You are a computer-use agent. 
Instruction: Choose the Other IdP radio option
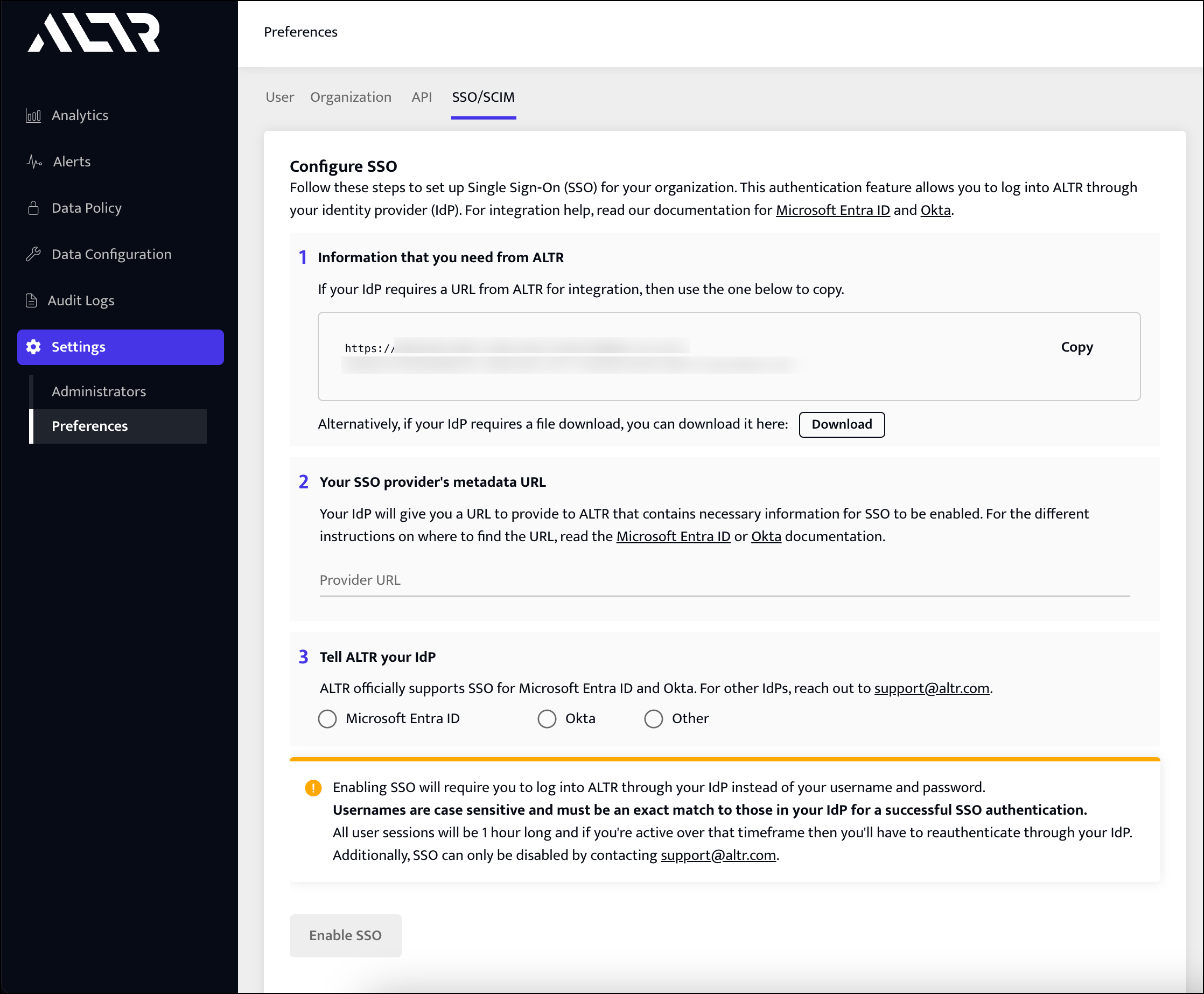point(653,719)
